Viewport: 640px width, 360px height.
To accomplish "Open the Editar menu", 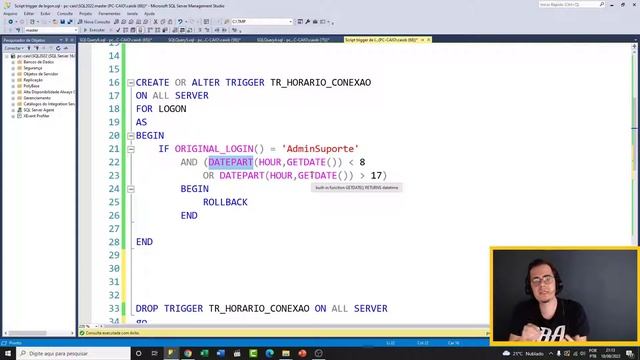I will tap(29, 13).
